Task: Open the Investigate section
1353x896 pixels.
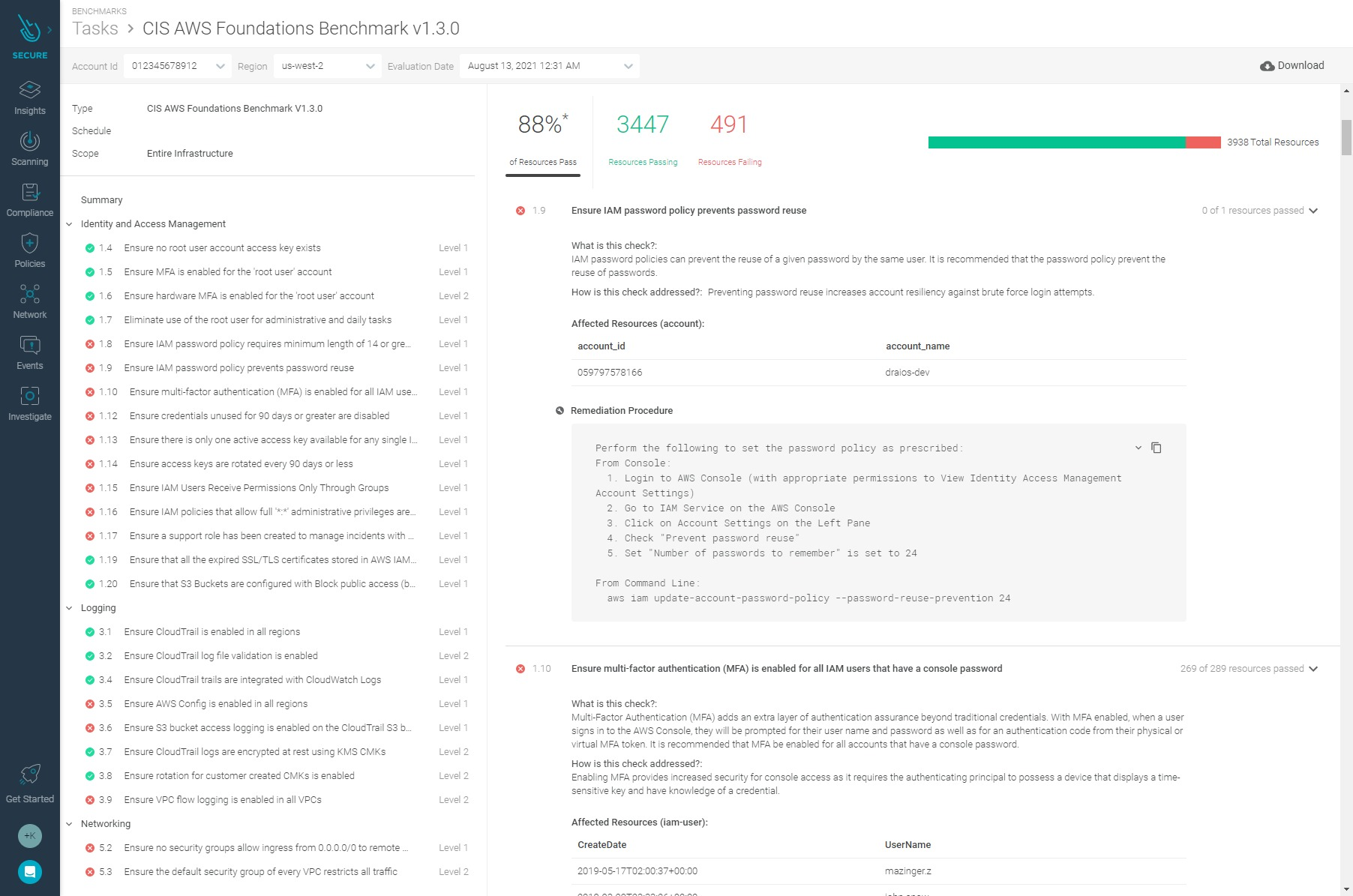Action: point(29,403)
